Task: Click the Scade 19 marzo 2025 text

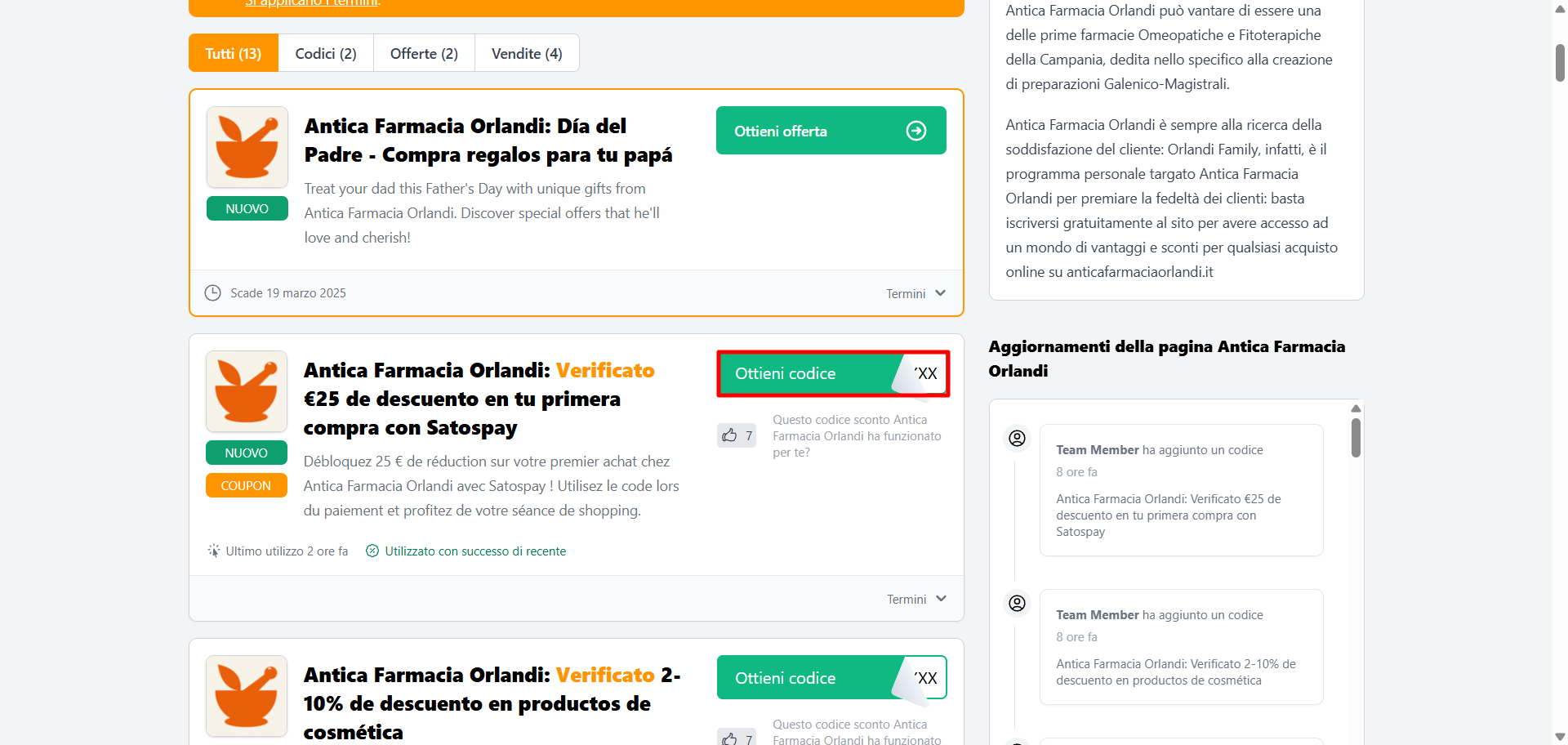Action: (288, 293)
